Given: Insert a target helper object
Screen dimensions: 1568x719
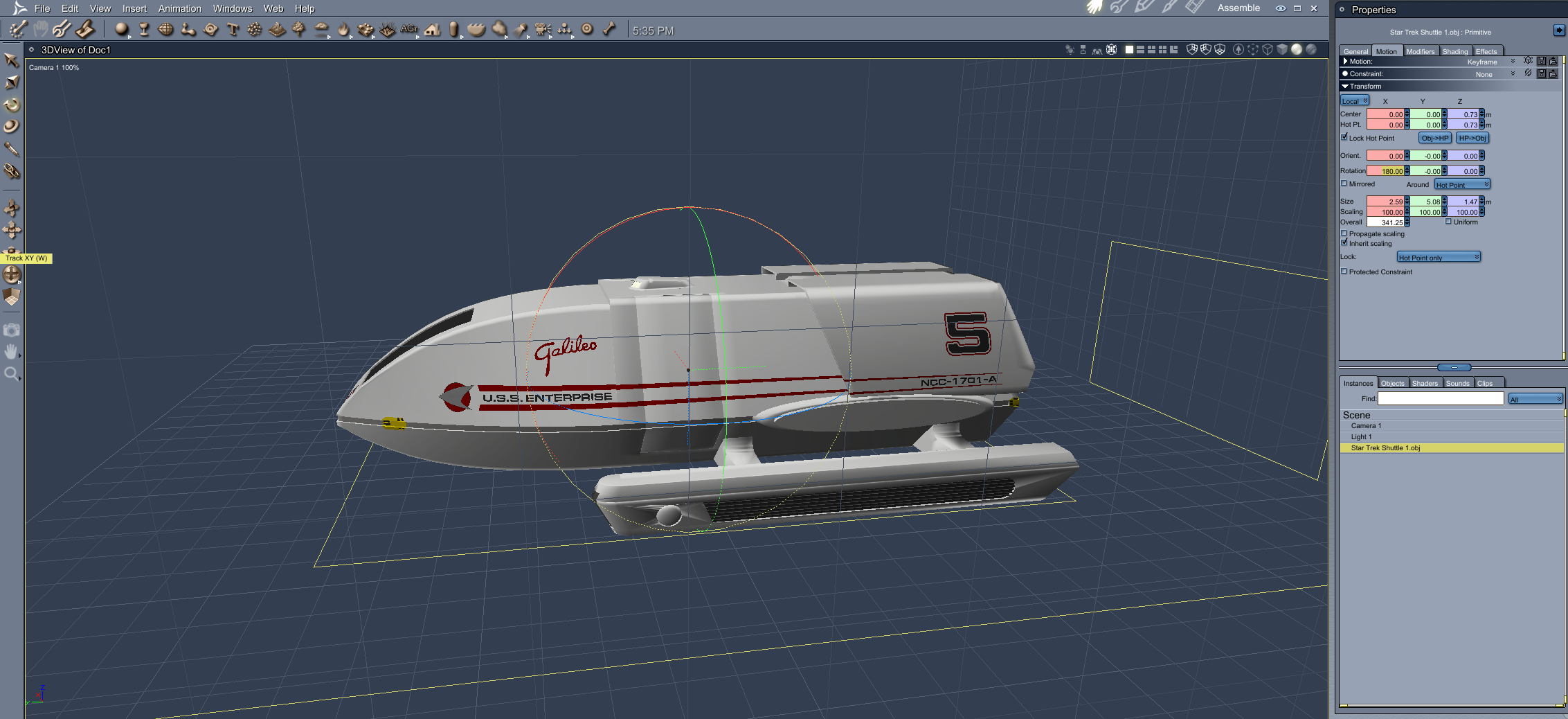Looking at the screenshot, I should pyautogui.click(x=587, y=29).
